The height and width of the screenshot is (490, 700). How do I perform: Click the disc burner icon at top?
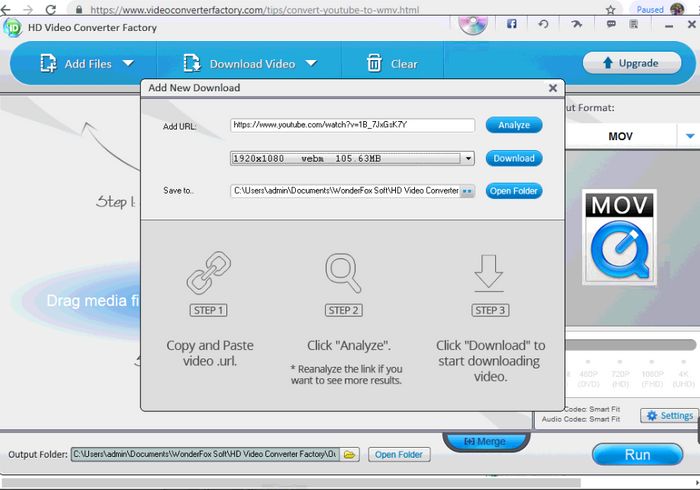pos(473,25)
